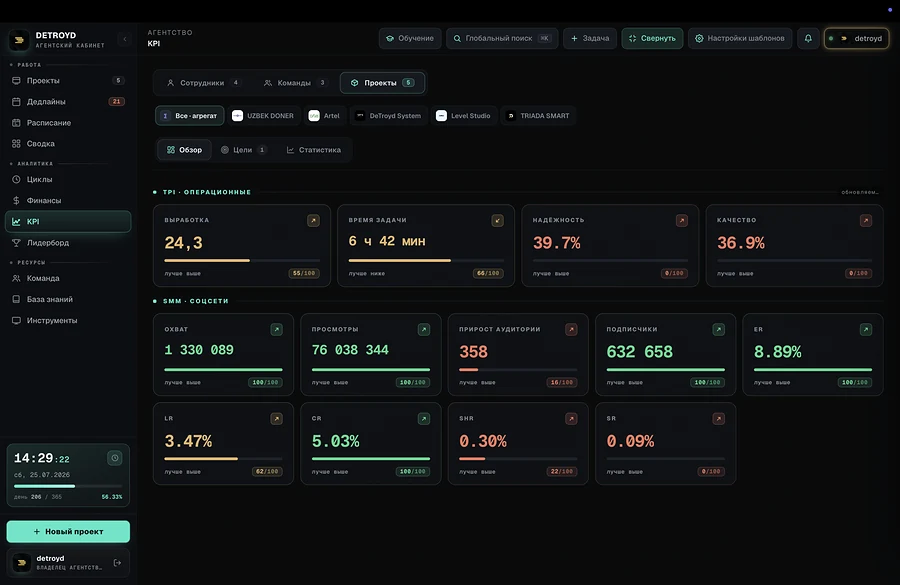This screenshot has width=900, height=585.
Task: Switch to the Цели view
Action: pyautogui.click(x=243, y=150)
